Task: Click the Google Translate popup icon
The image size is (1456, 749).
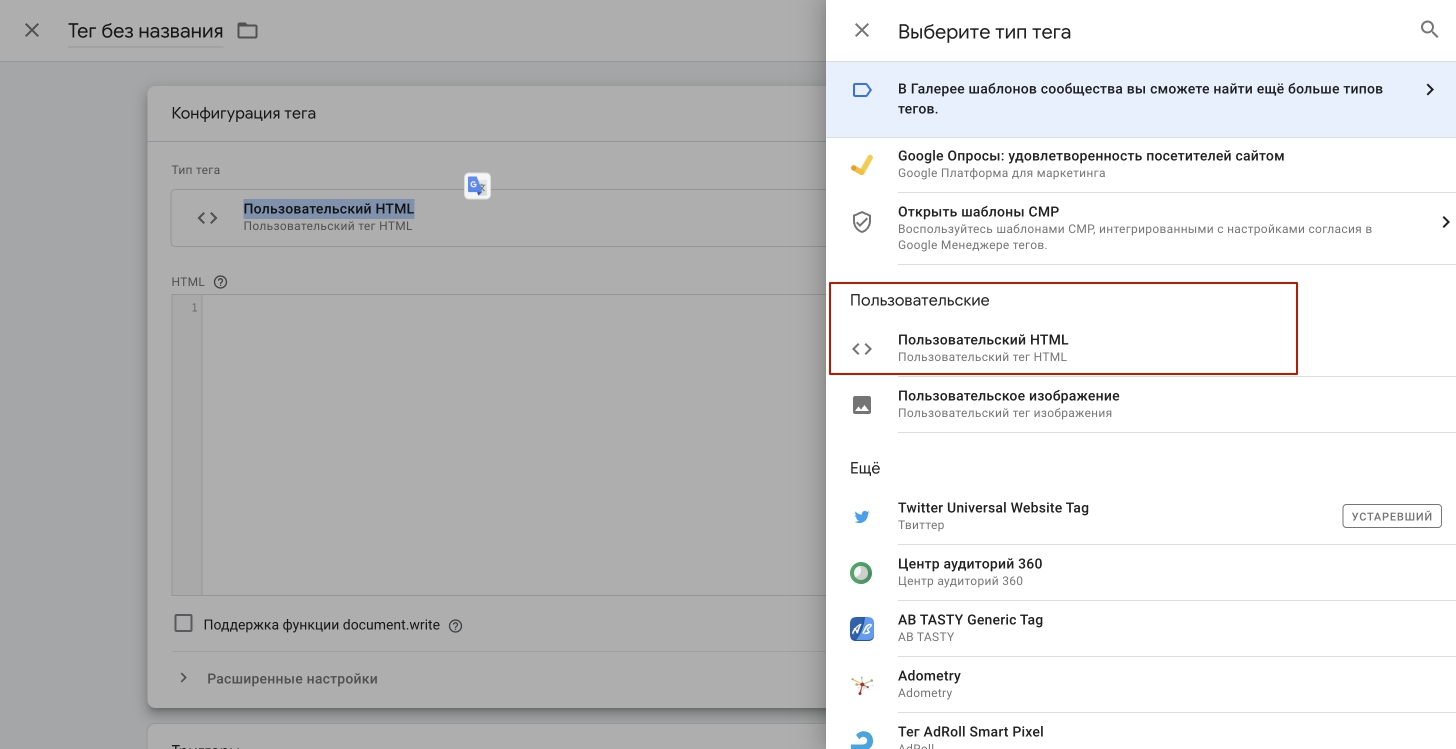Action: click(477, 186)
